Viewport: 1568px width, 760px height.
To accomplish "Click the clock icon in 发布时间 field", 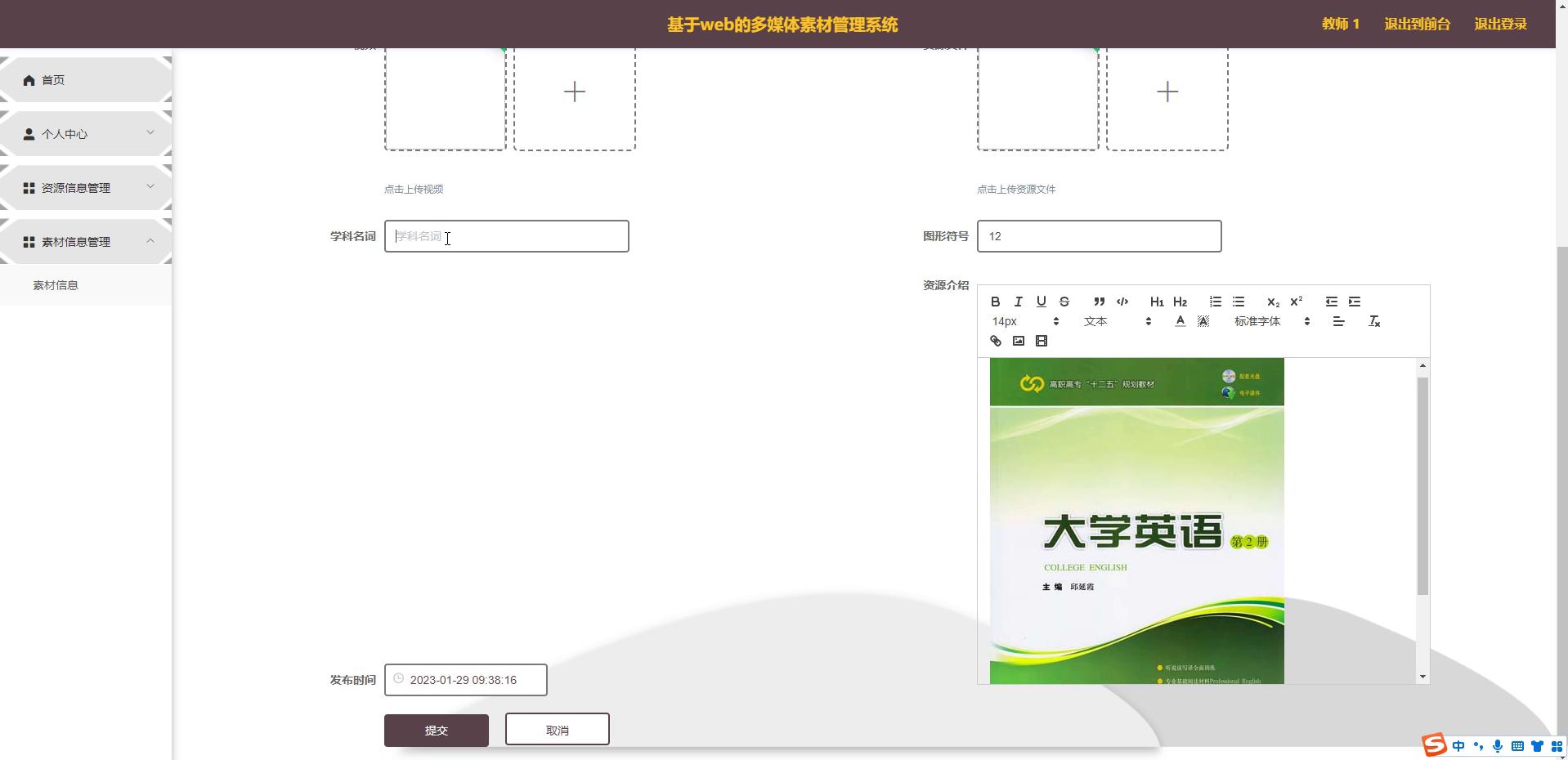I will coord(398,678).
